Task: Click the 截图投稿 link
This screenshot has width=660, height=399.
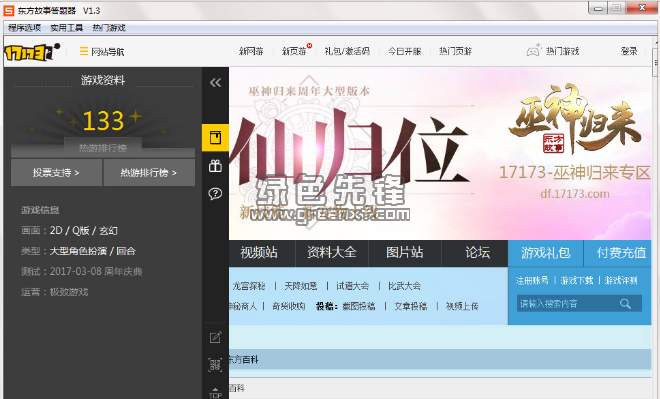Action: click(359, 306)
